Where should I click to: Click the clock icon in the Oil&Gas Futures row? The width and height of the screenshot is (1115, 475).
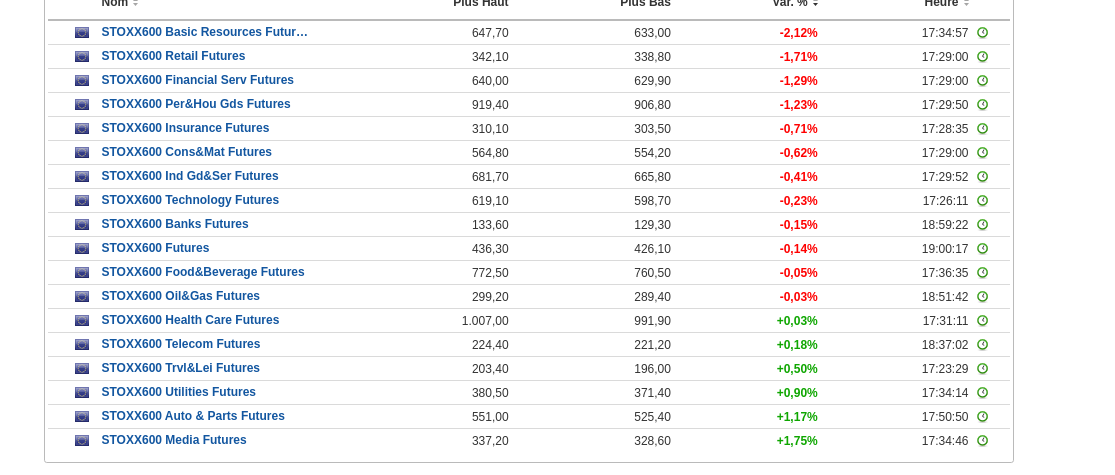(x=982, y=297)
